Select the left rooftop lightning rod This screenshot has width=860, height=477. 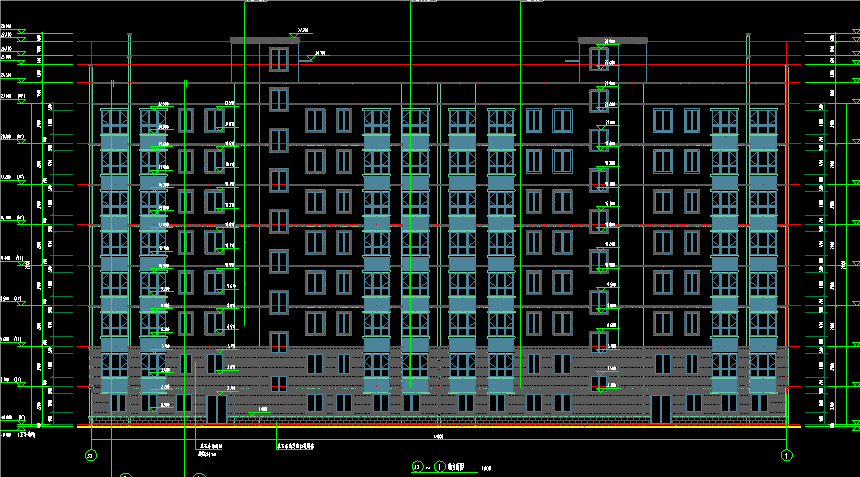coord(129,58)
